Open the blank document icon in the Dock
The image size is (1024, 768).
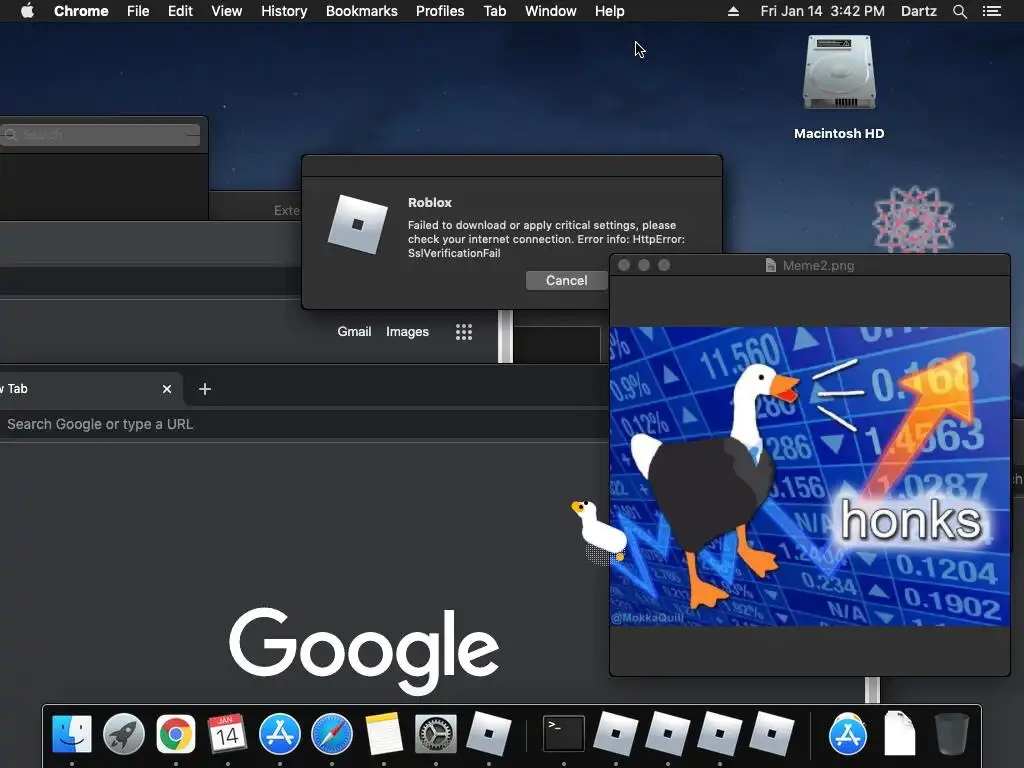pyautogui.click(x=900, y=733)
